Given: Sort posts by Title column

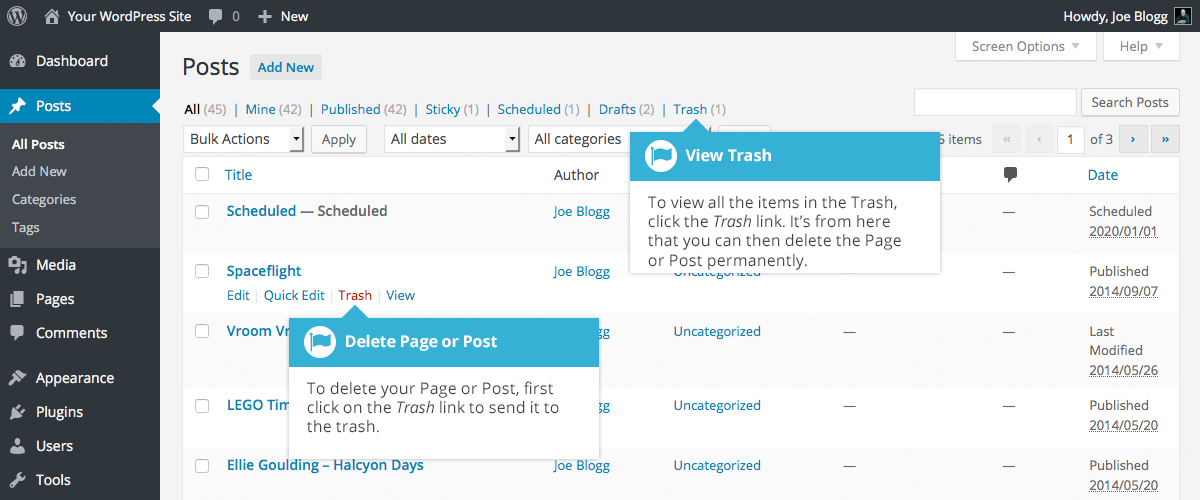Looking at the screenshot, I should pos(238,175).
